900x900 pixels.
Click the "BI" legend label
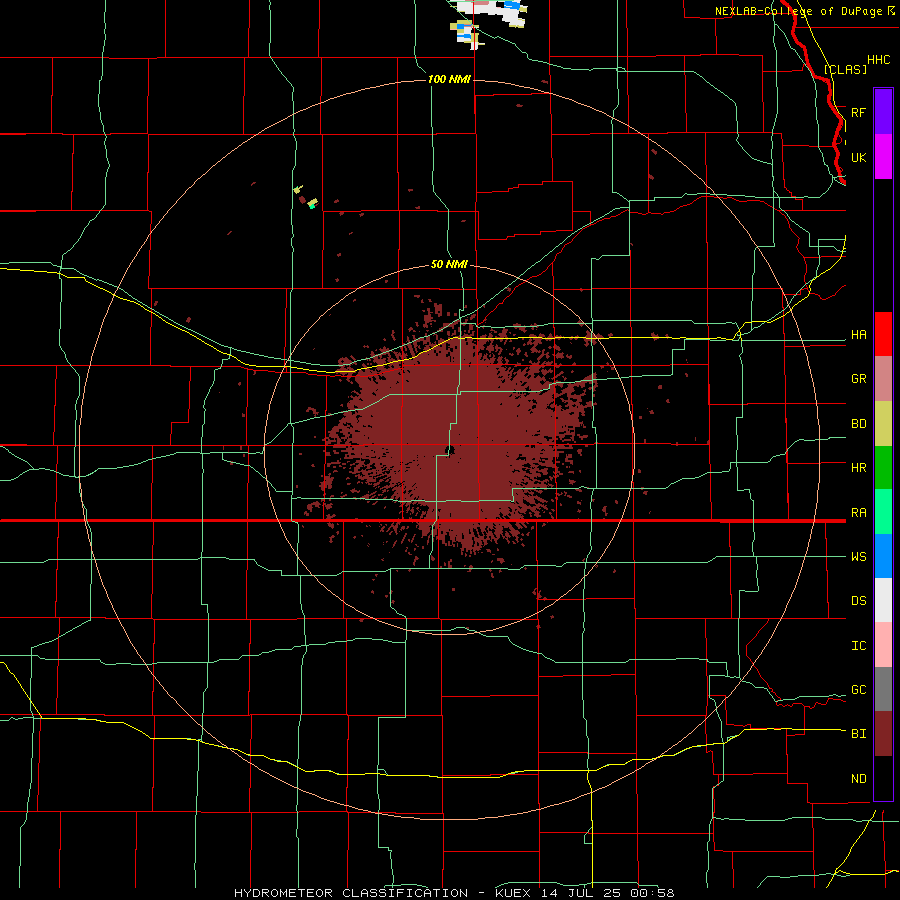pos(858,734)
